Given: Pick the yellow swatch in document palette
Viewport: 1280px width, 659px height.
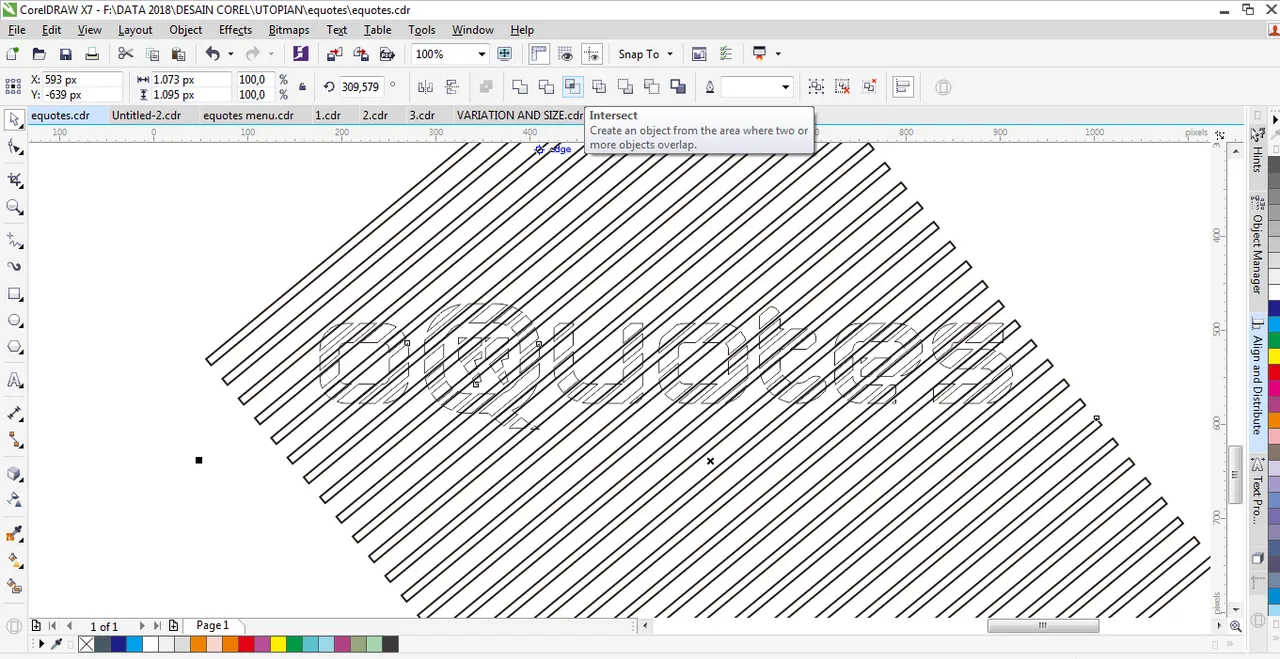Looking at the screenshot, I should 278,645.
